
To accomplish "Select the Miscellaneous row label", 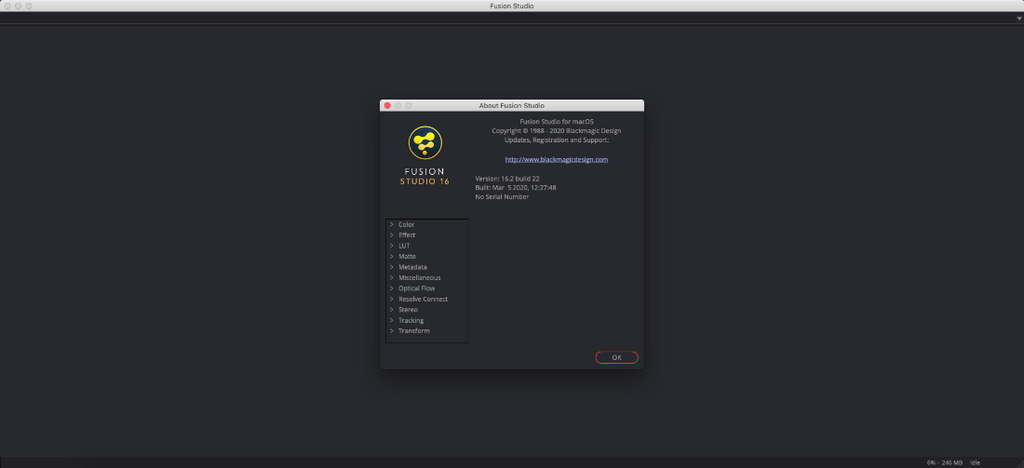I will coord(419,277).
